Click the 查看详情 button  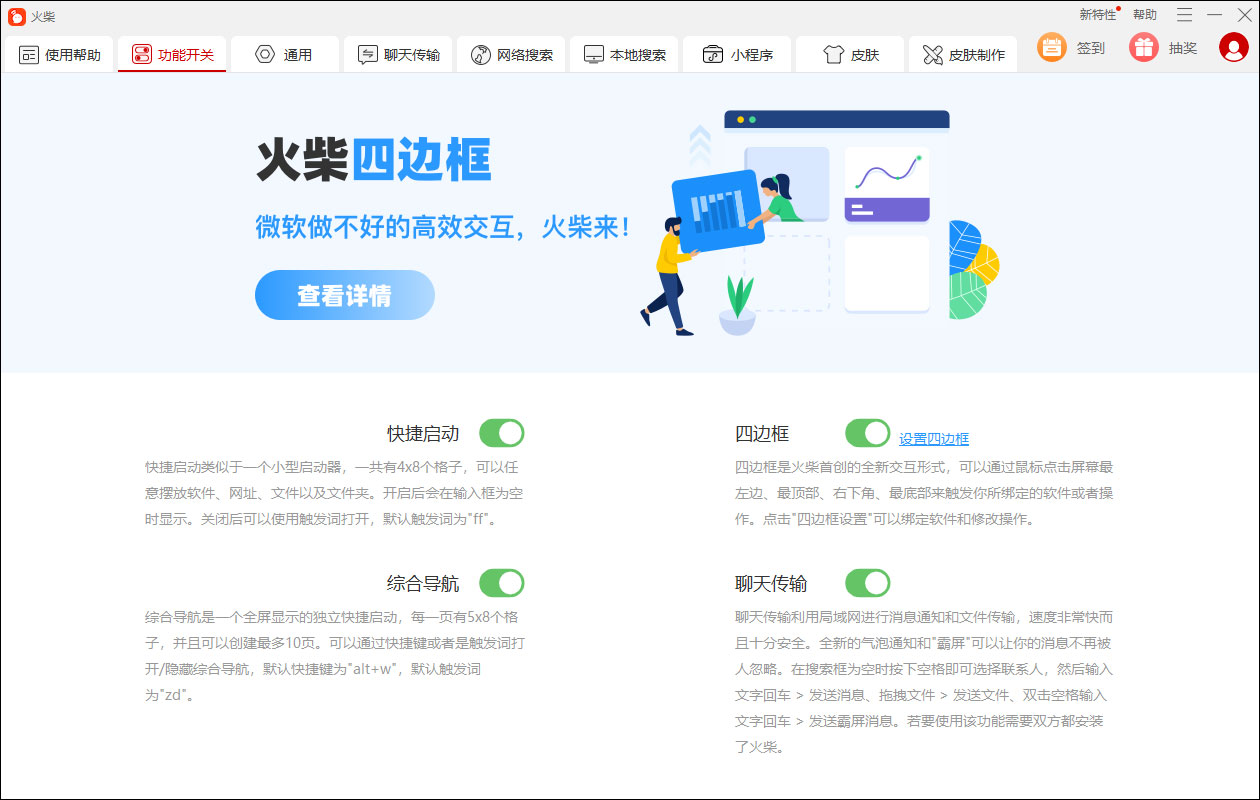tap(344, 295)
